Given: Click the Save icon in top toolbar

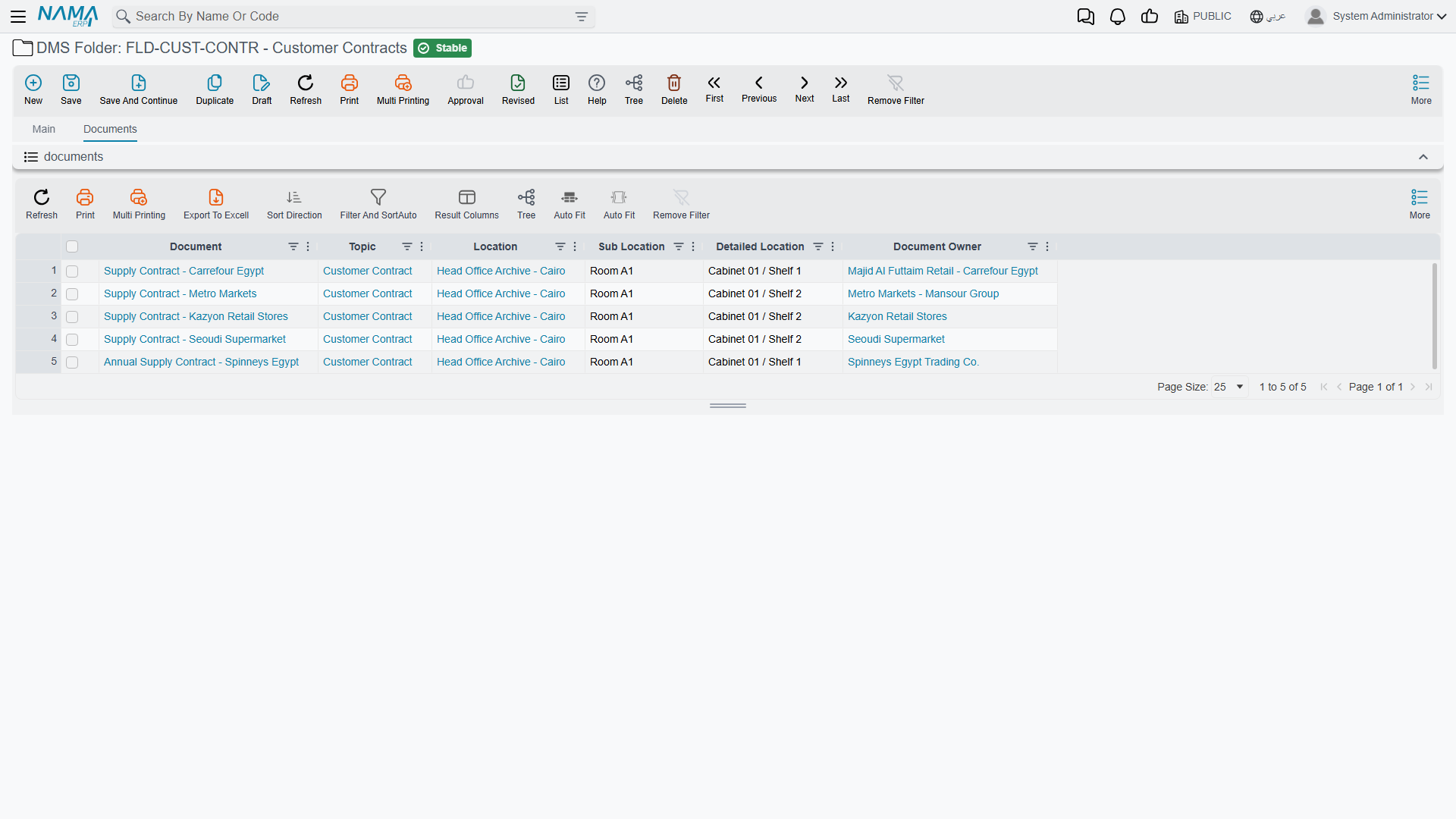Looking at the screenshot, I should click(x=71, y=89).
